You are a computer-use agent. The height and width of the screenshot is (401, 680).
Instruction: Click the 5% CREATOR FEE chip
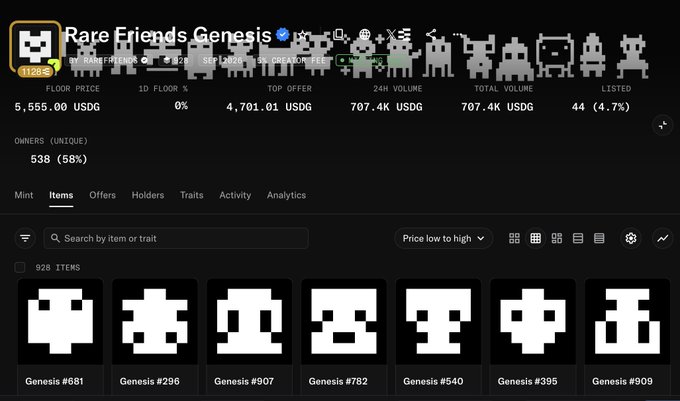click(291, 60)
